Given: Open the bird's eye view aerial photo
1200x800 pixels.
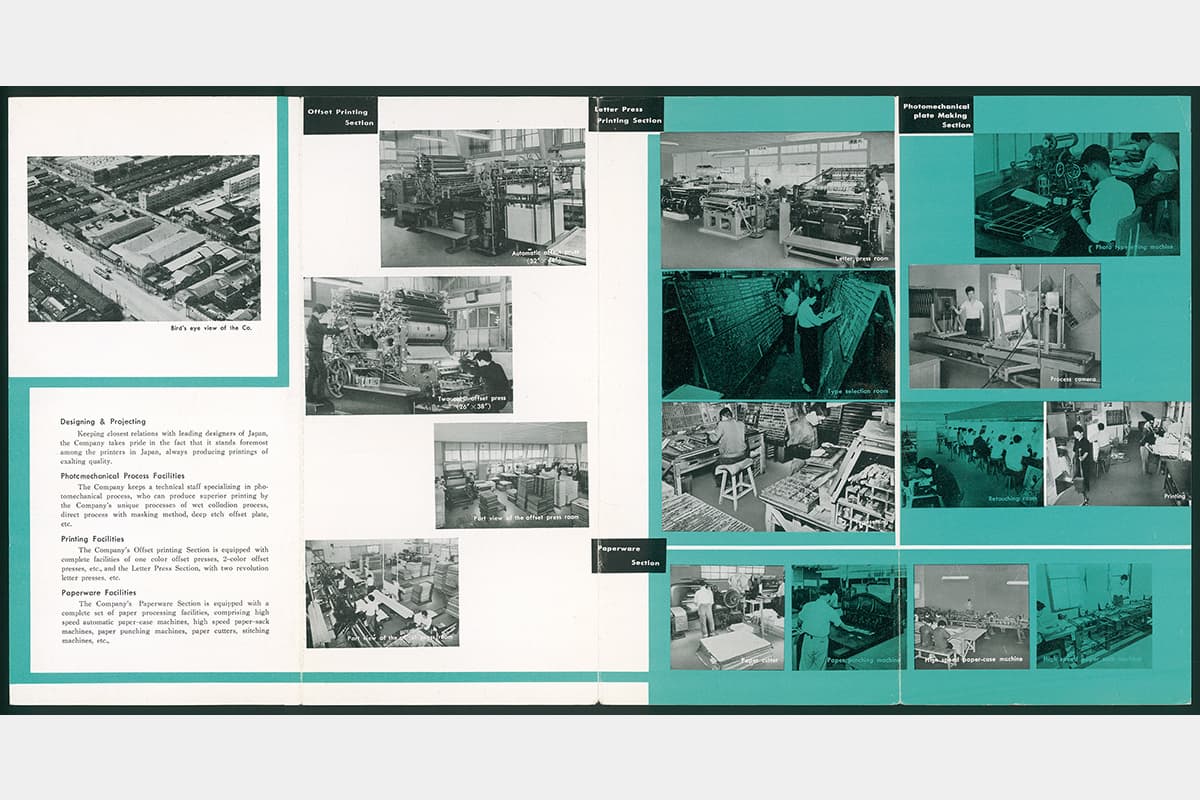Looking at the screenshot, I should (144, 238).
